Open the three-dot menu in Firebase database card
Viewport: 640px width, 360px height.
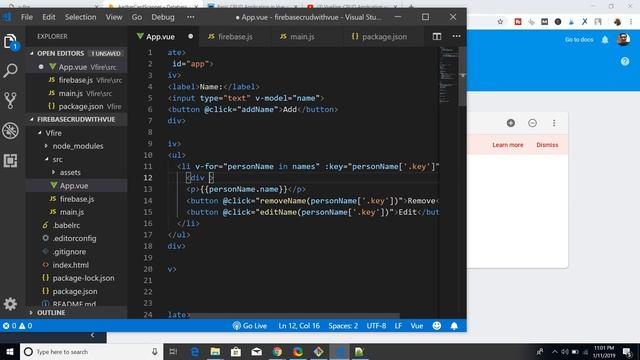554,123
